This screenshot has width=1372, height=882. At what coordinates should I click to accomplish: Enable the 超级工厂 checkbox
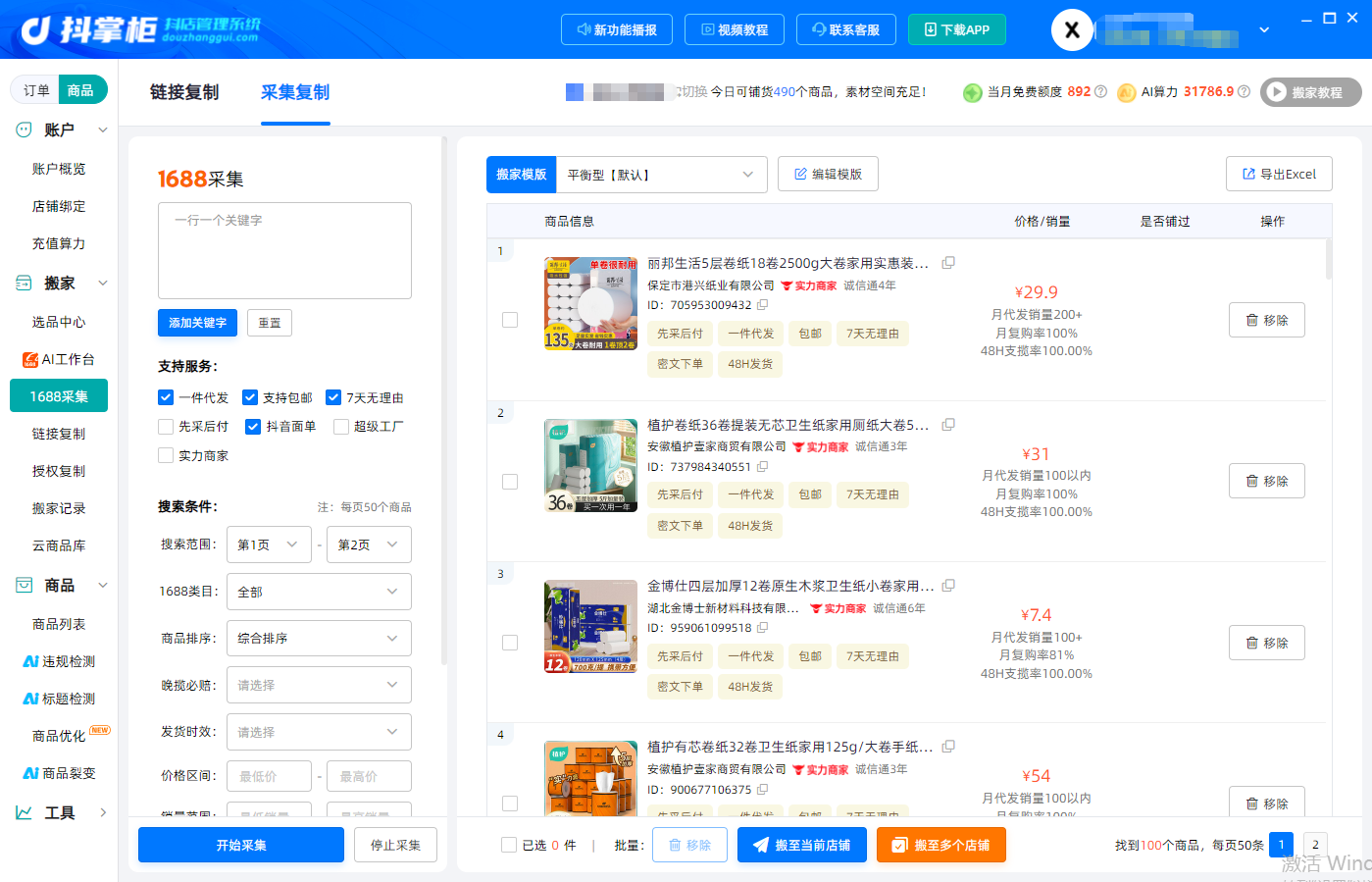click(341, 426)
